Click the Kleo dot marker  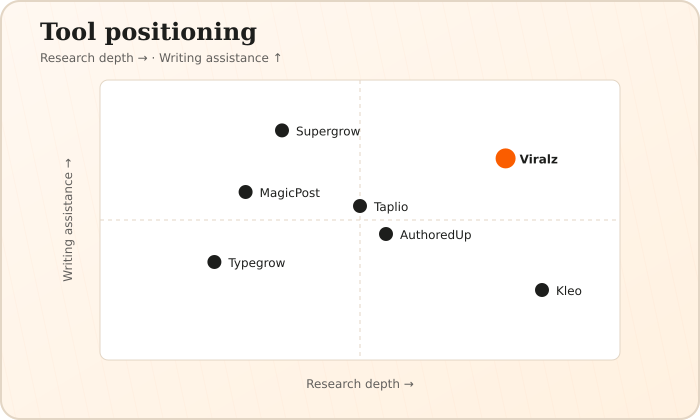pyautogui.click(x=542, y=290)
